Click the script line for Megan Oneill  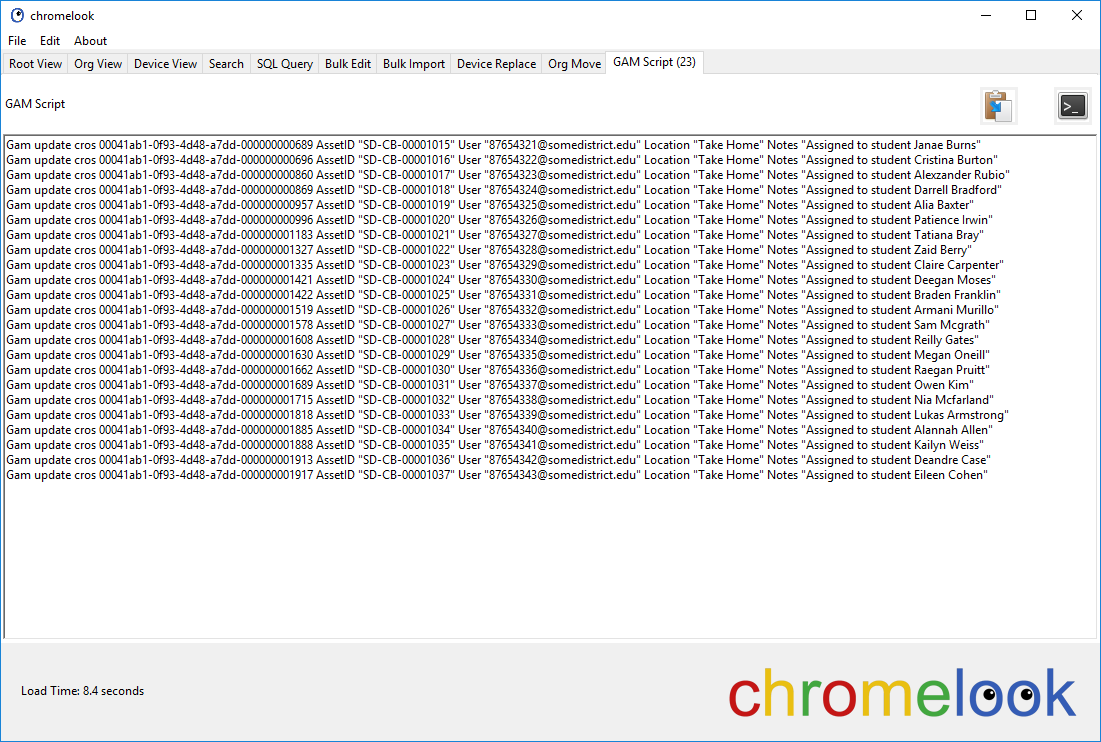498,355
